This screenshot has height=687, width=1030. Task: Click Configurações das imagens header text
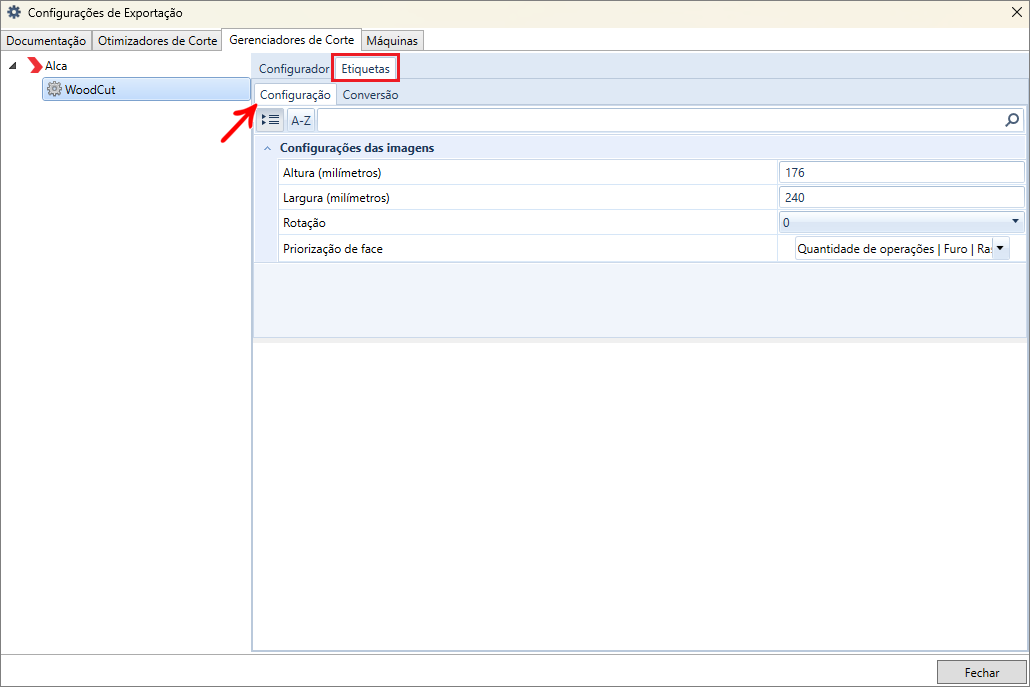[357, 148]
